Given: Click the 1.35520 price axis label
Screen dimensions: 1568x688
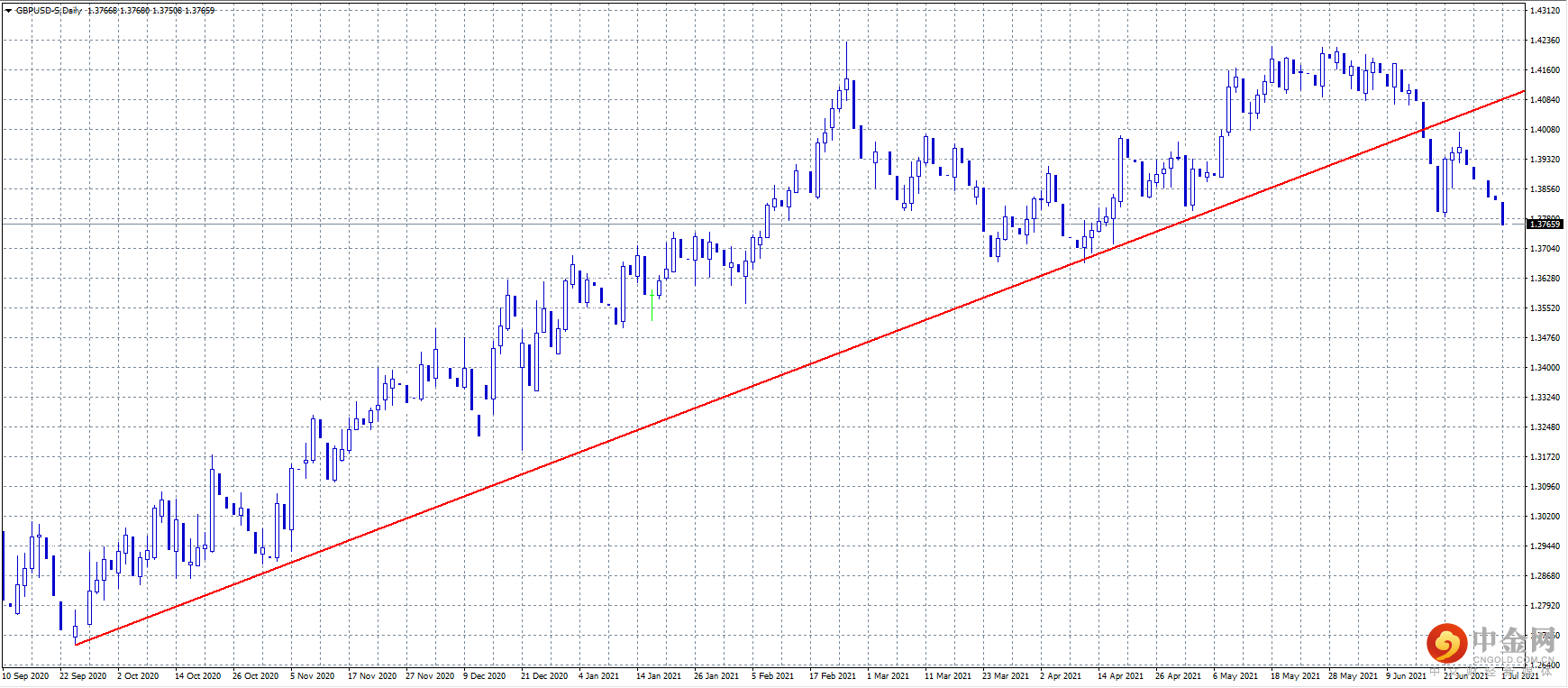Looking at the screenshot, I should point(1545,308).
